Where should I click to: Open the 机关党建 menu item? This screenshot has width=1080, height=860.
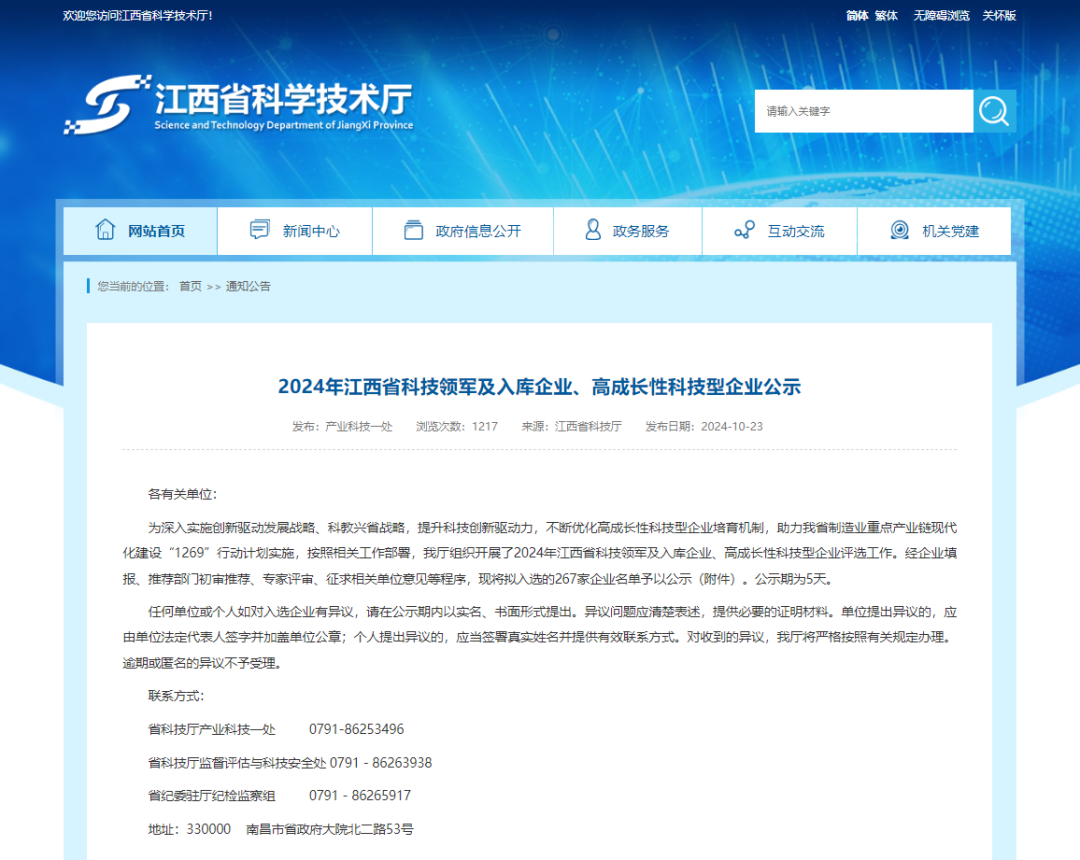point(934,231)
